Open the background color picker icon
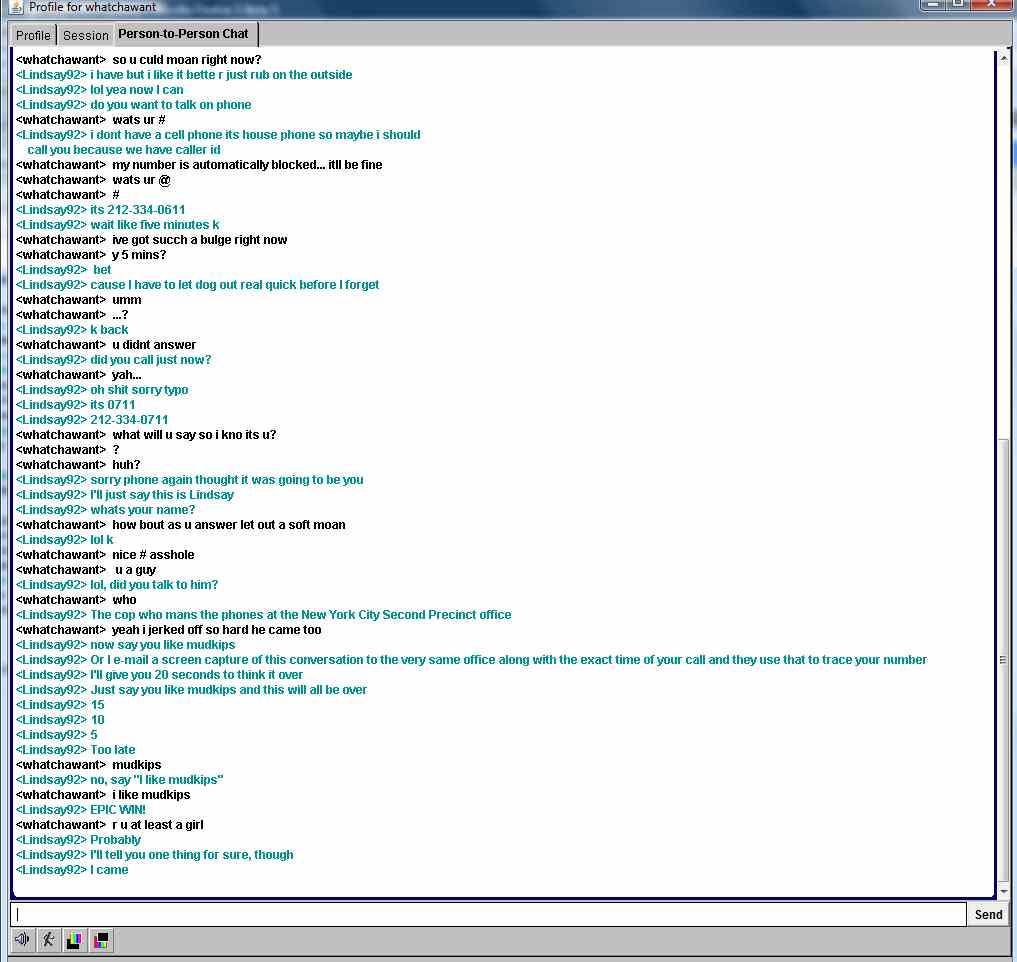The width and height of the screenshot is (1017, 962). click(100, 940)
